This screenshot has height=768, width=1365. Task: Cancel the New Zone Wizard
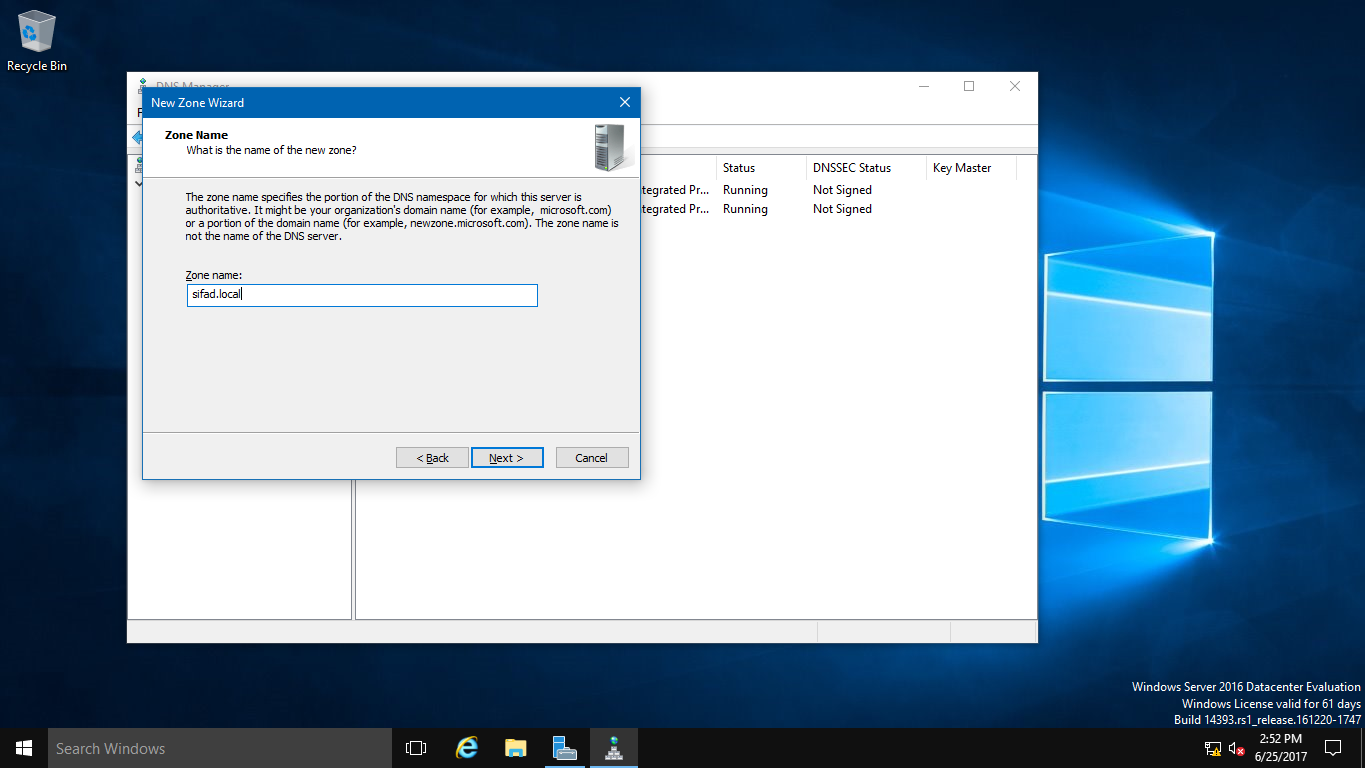(592, 458)
